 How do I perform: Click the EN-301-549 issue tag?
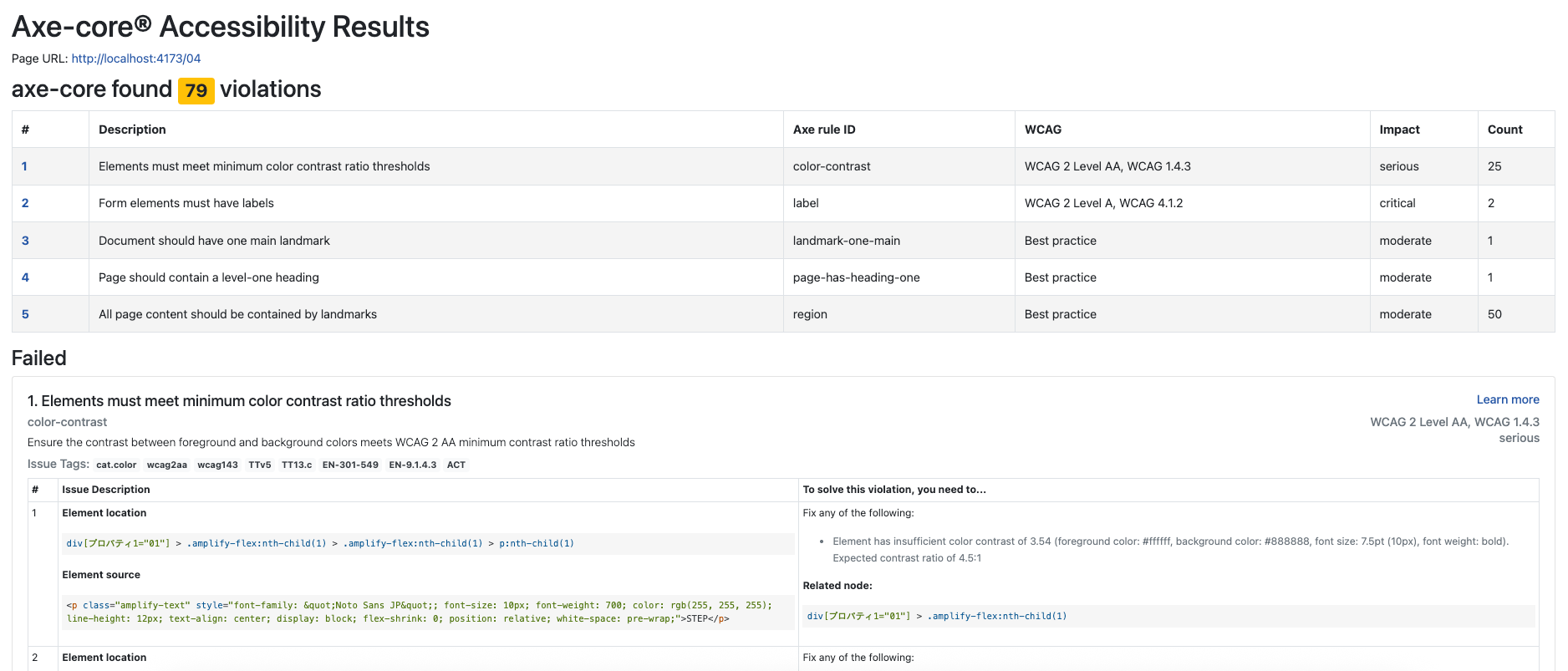click(x=350, y=465)
